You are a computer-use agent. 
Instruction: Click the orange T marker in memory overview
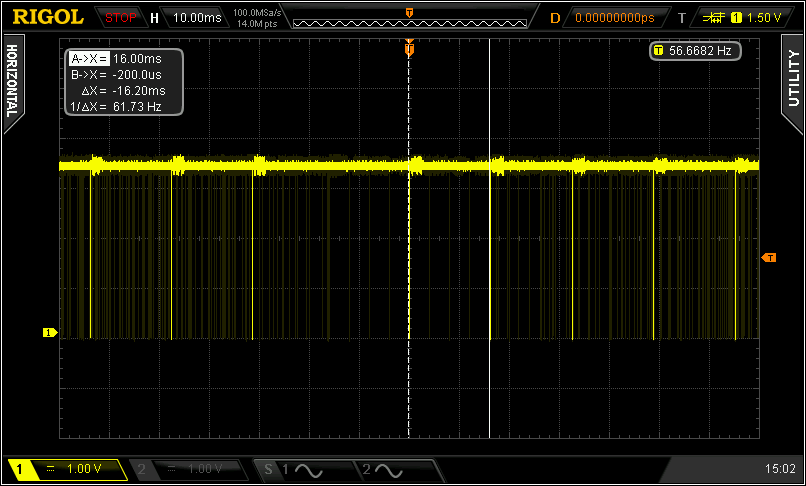point(410,12)
